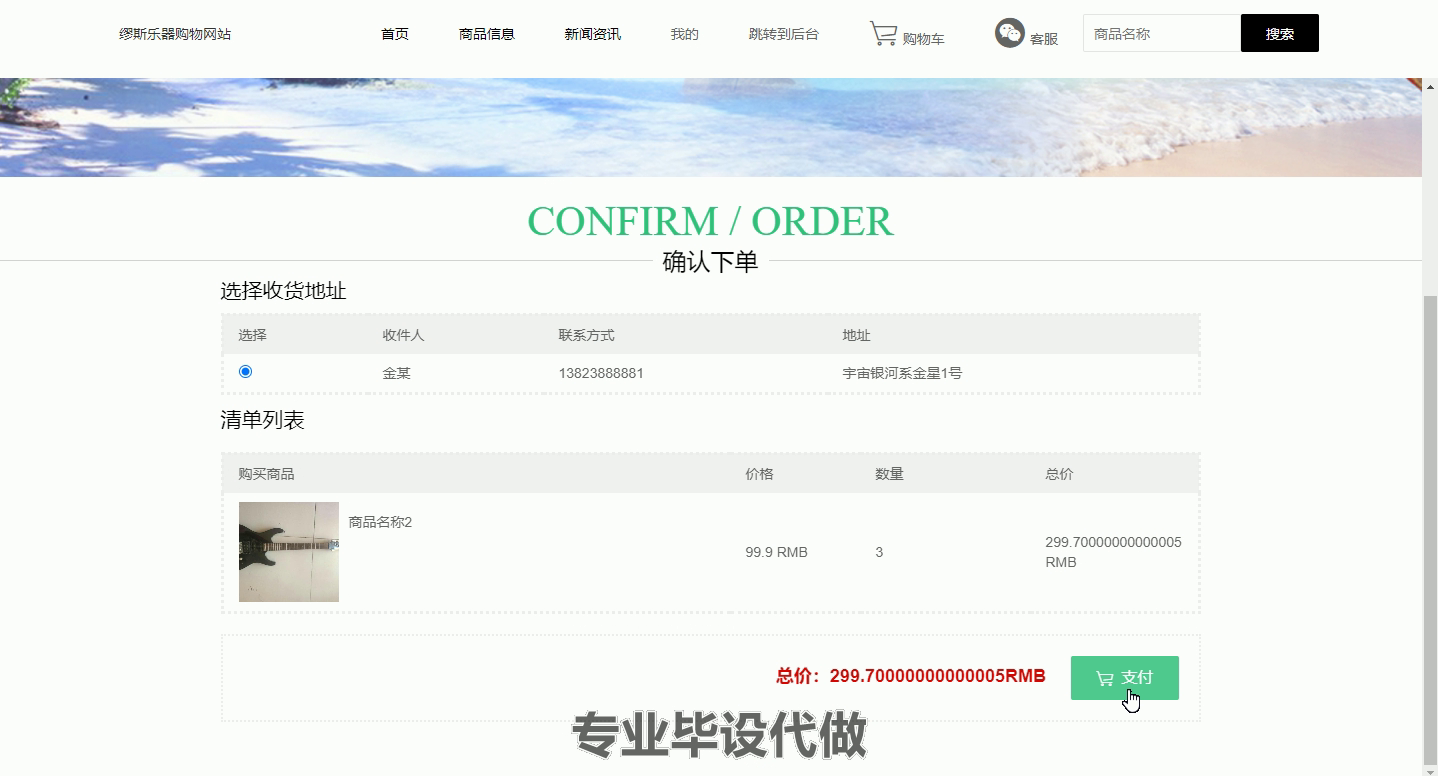Click the phone number 13823888881
1438x776 pixels.
[601, 373]
